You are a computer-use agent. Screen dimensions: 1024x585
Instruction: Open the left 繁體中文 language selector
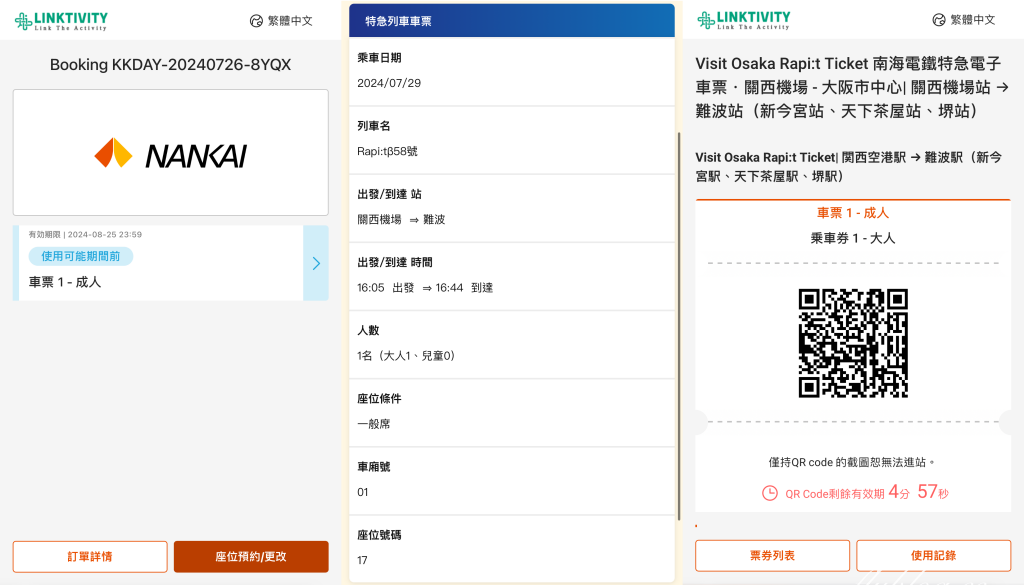pos(291,18)
